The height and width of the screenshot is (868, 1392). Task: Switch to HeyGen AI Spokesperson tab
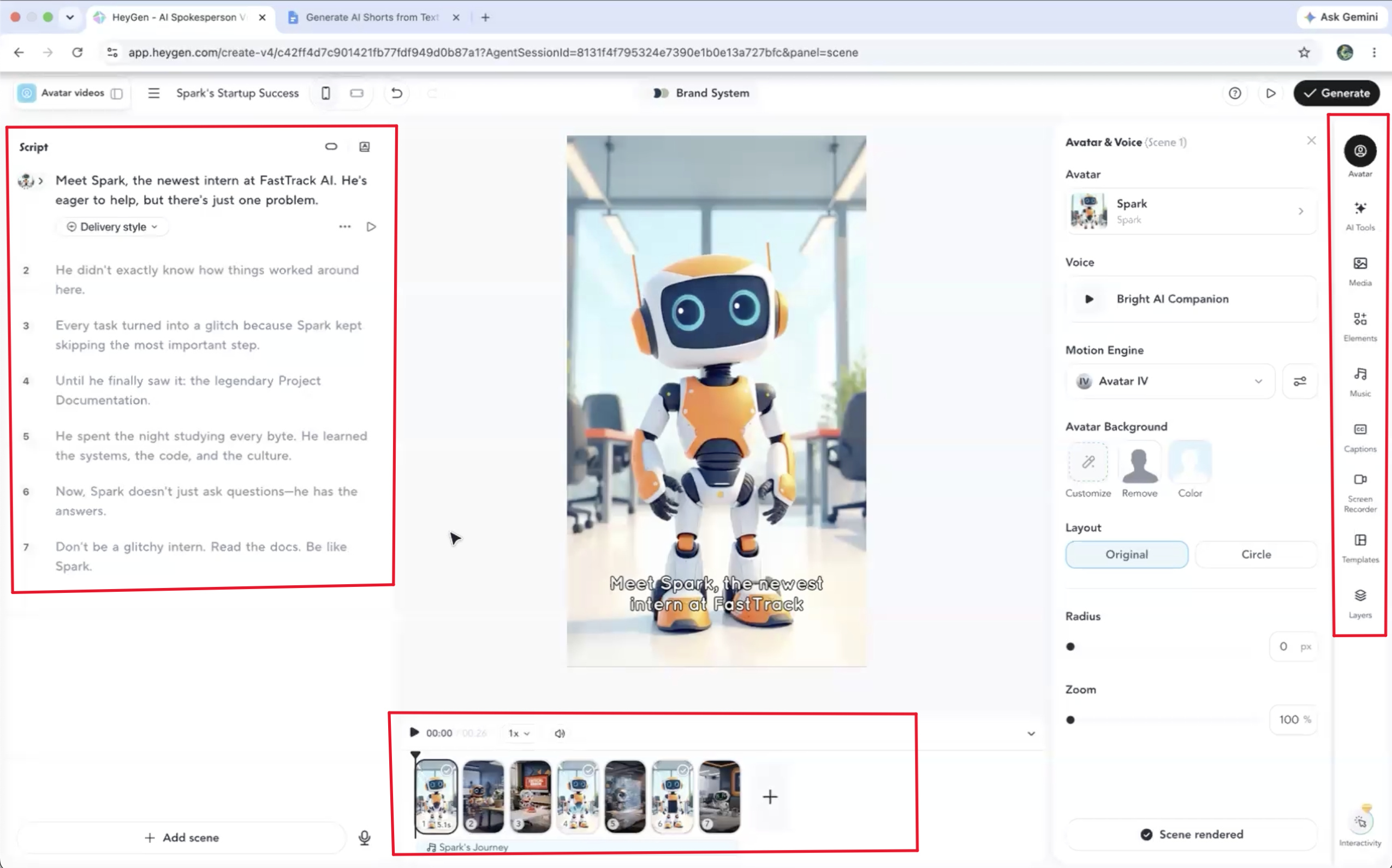point(179,17)
